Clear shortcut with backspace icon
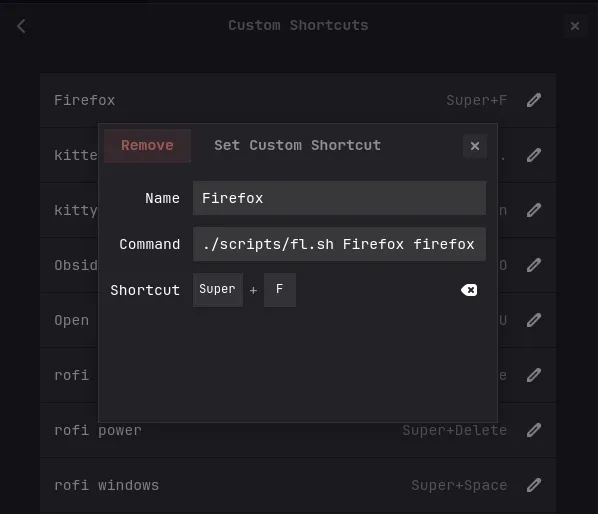The width and height of the screenshot is (598, 514). pyautogui.click(x=469, y=290)
